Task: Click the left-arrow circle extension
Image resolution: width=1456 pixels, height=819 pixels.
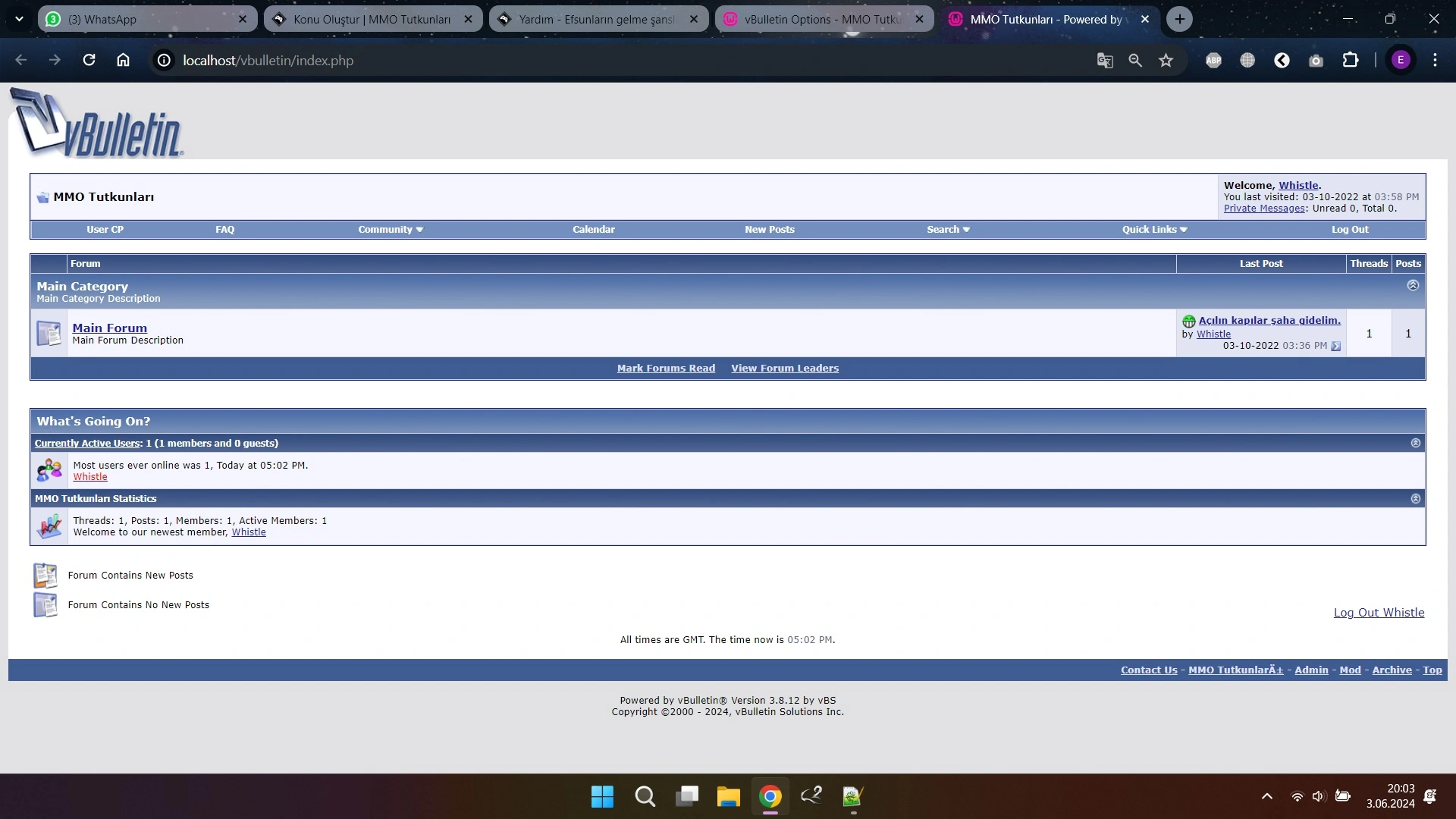Action: click(x=1282, y=60)
